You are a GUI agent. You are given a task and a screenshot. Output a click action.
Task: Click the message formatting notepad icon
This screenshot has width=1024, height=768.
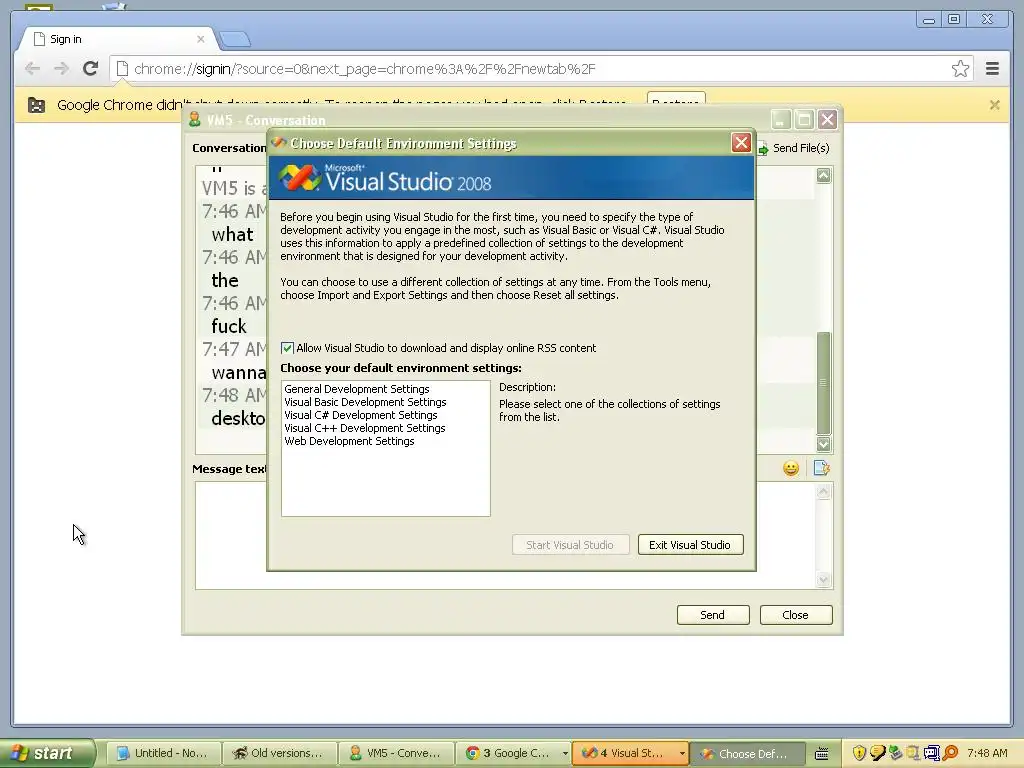[821, 468]
